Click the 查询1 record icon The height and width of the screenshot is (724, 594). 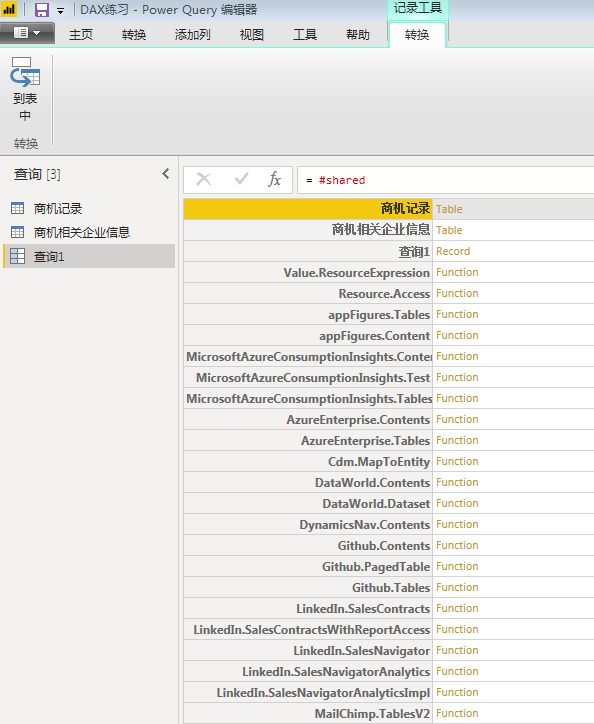click(x=18, y=256)
